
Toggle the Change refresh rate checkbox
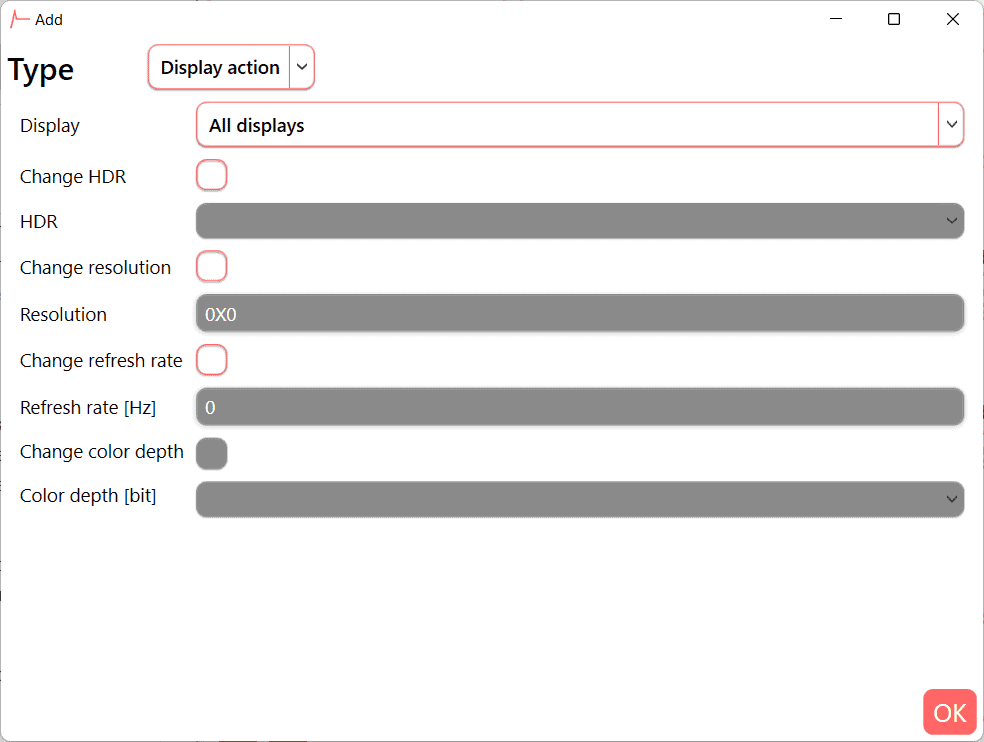pyautogui.click(x=211, y=360)
